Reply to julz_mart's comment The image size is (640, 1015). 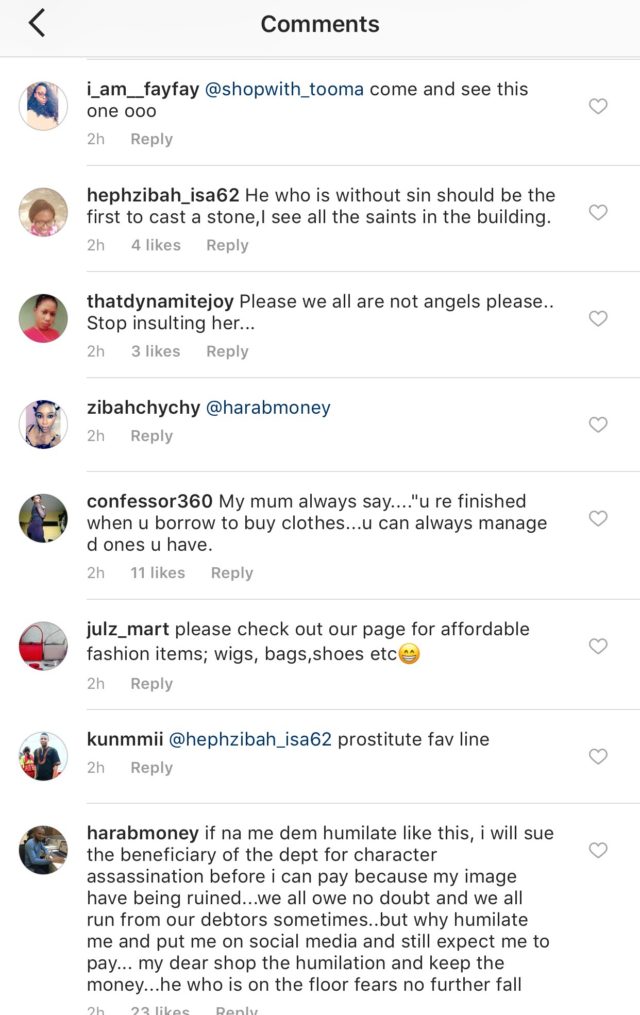[x=151, y=684]
